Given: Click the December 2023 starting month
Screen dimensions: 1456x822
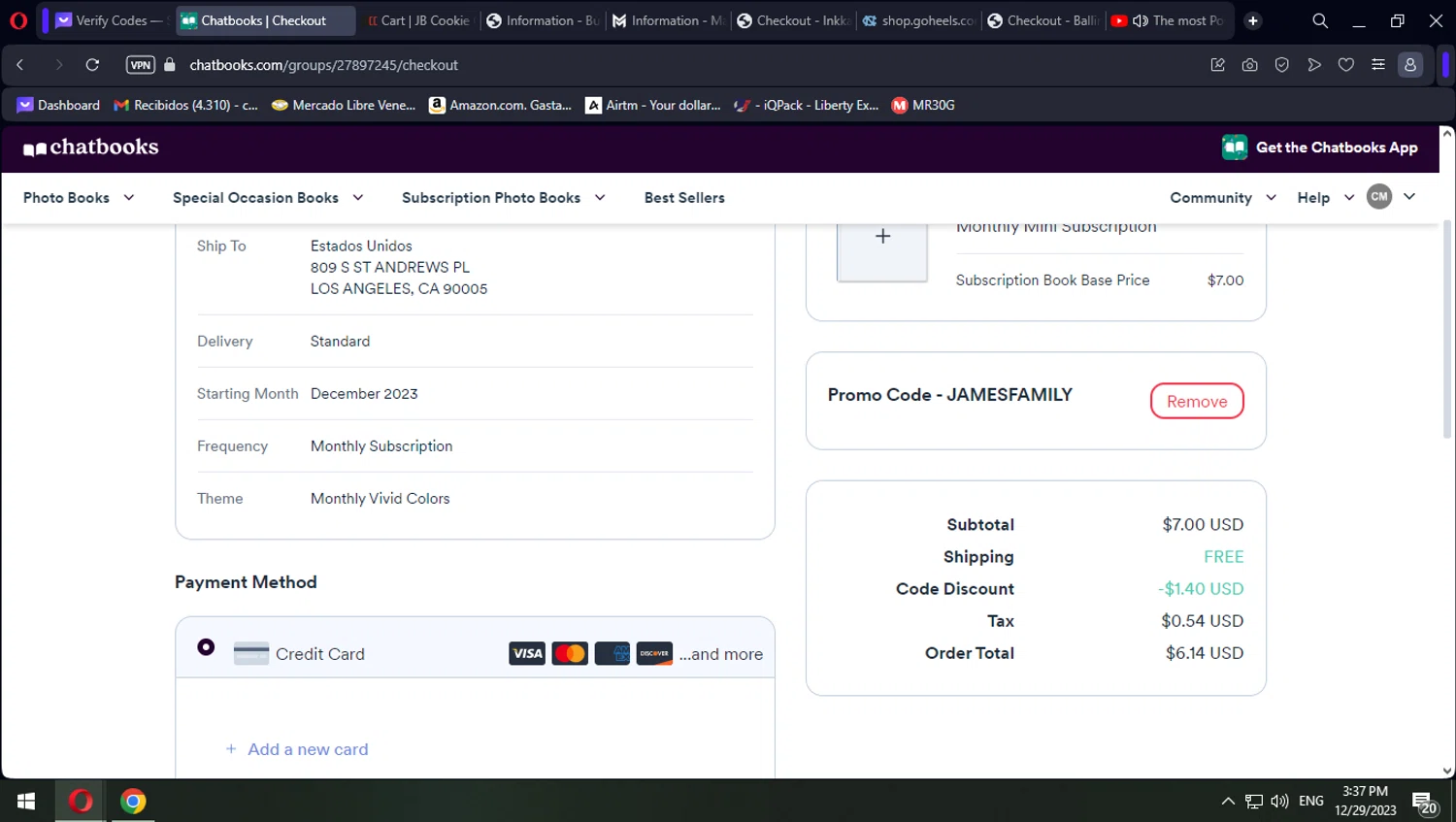Looking at the screenshot, I should 364,394.
